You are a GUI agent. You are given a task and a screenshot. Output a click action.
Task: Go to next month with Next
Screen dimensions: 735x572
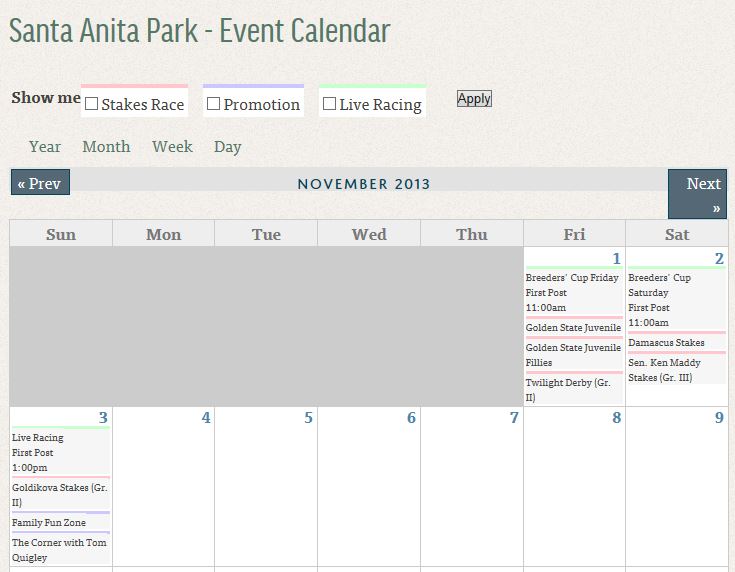pos(698,194)
